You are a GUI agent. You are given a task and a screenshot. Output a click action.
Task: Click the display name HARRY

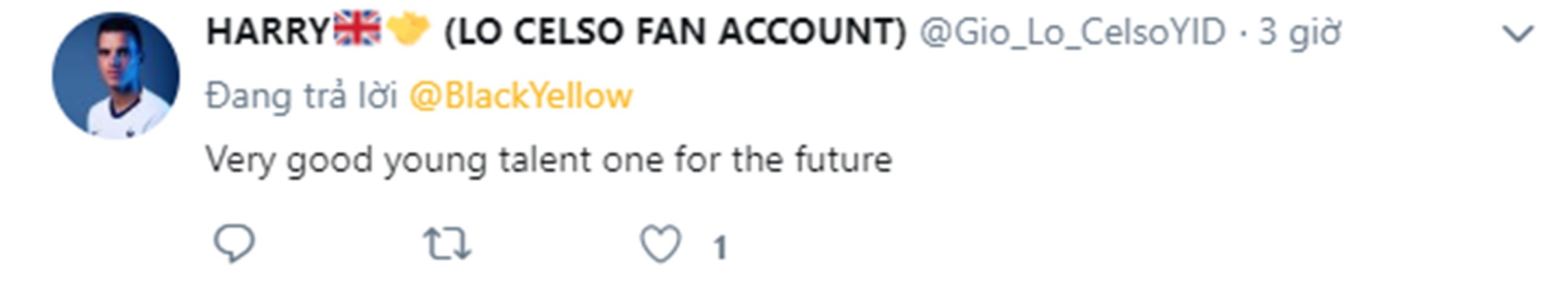pyautogui.click(x=268, y=31)
